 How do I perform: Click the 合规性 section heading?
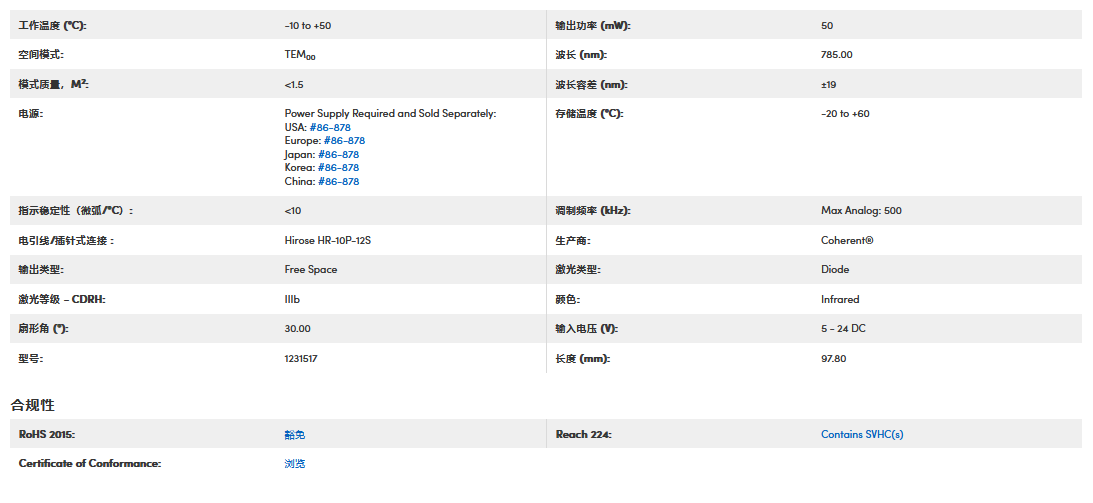(33, 405)
